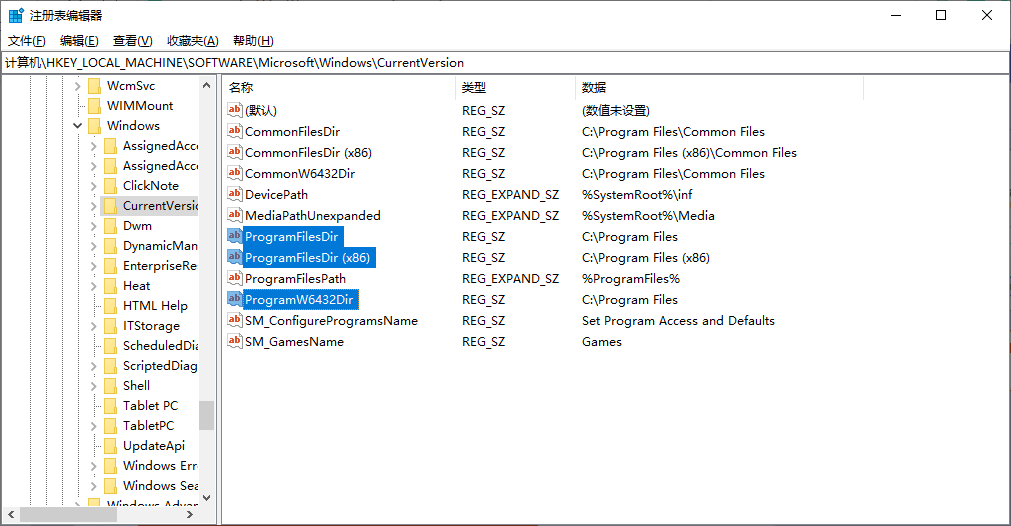Click the 'Set Program Access and Defaults' data

pos(678,320)
